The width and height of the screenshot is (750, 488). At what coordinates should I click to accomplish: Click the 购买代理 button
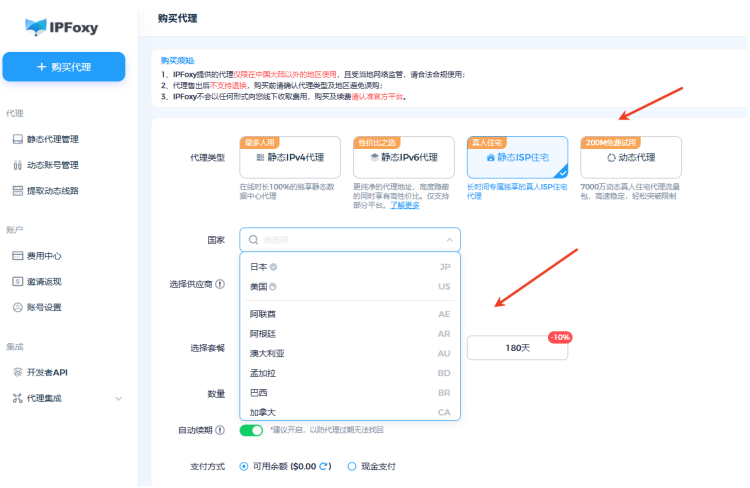pos(63,67)
